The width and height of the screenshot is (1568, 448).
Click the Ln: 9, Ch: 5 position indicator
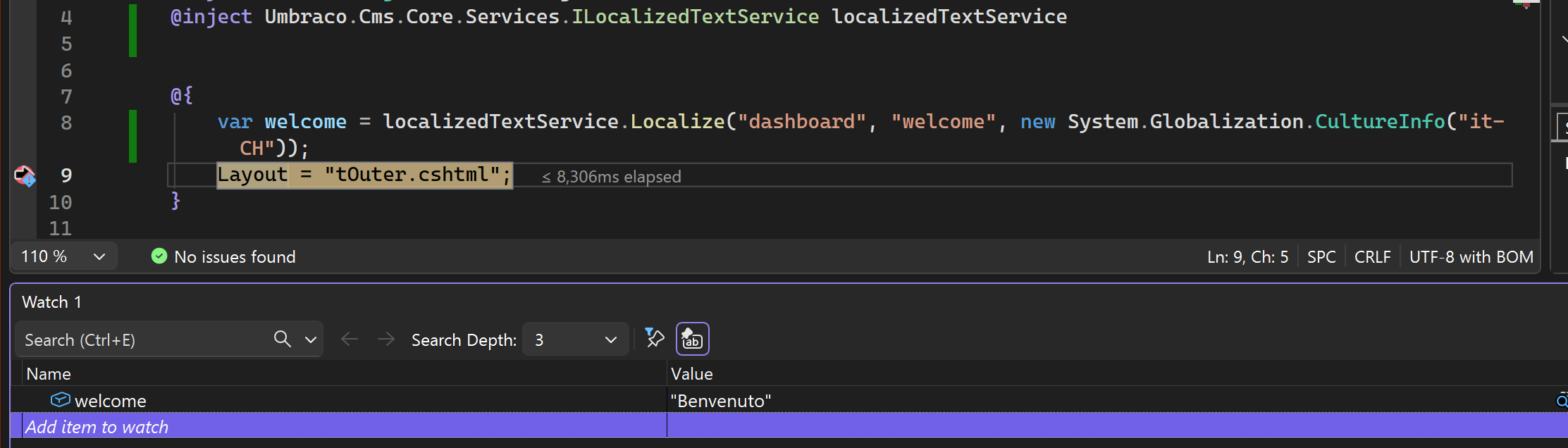1247,257
